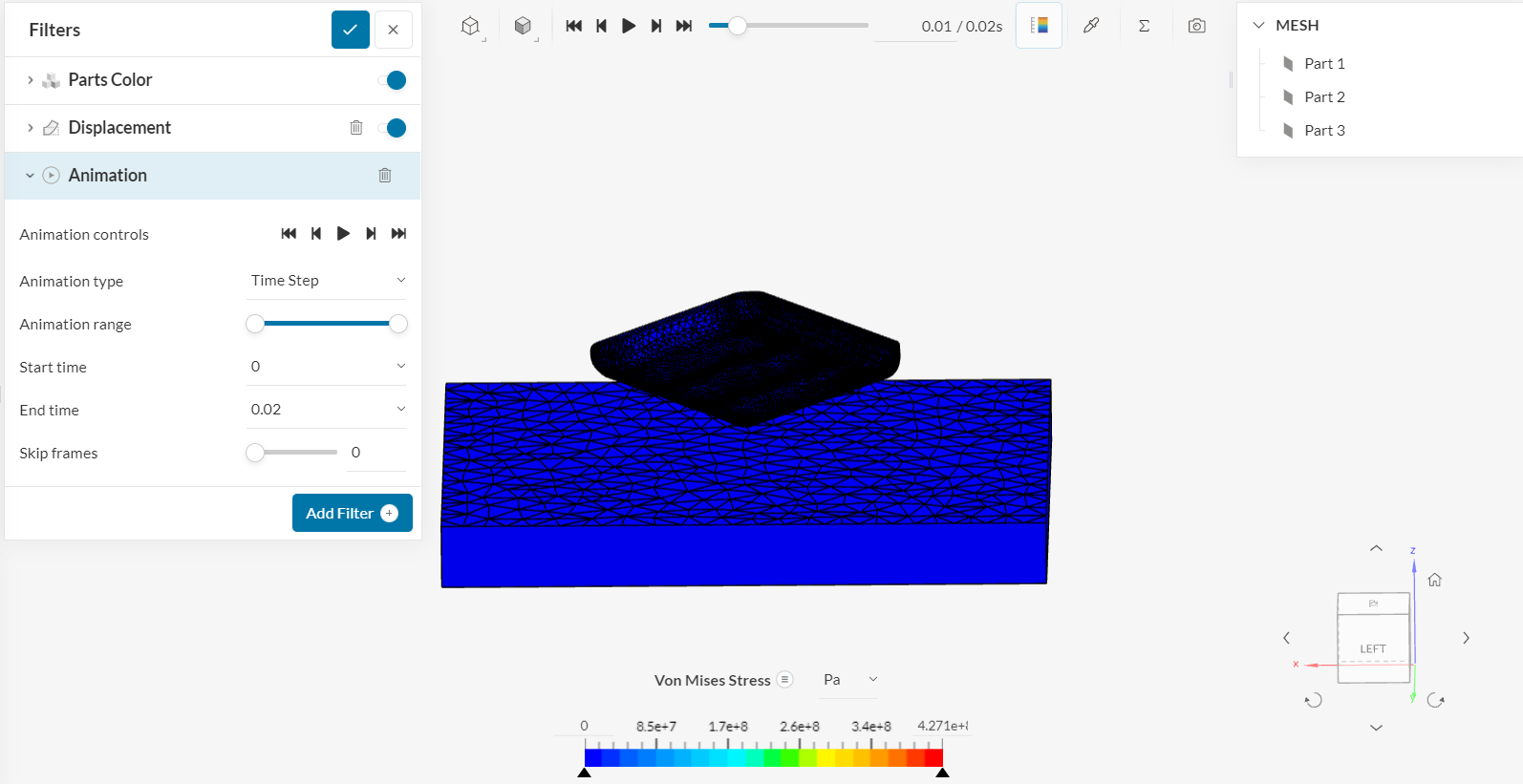Open the End time dropdown

click(327, 410)
